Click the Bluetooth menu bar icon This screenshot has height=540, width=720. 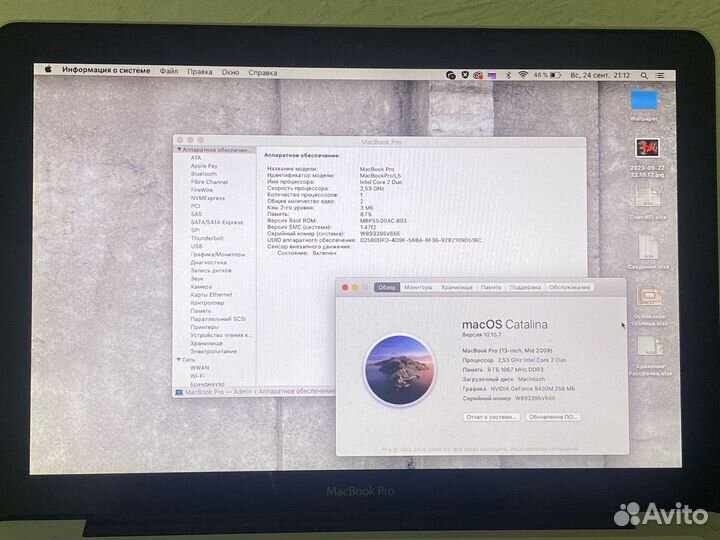(x=508, y=75)
